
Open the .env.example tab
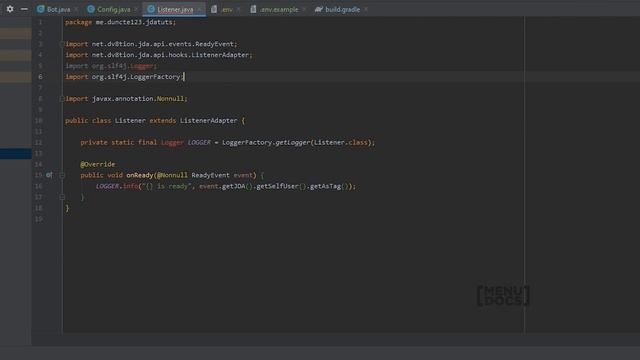point(279,9)
